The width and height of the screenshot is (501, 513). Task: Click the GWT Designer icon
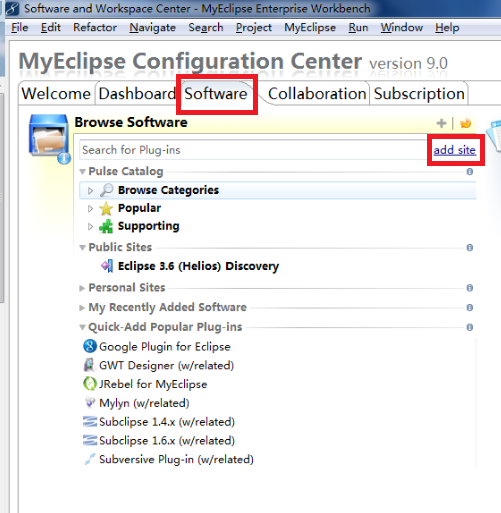click(x=89, y=365)
